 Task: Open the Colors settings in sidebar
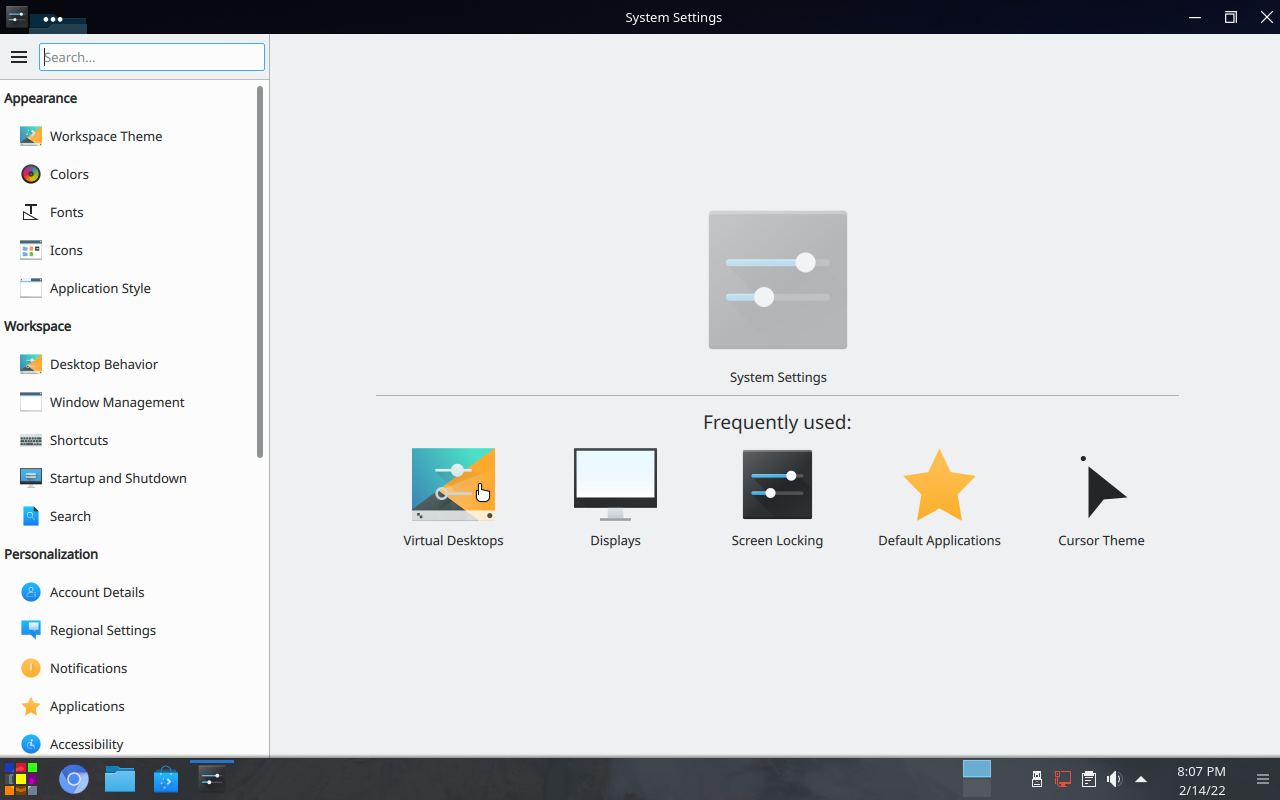[x=134, y=174]
